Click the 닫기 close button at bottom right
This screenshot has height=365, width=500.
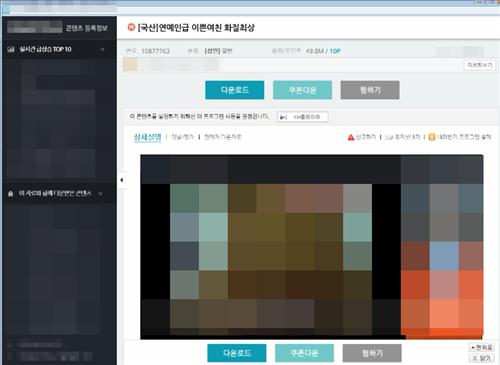(x=481, y=358)
